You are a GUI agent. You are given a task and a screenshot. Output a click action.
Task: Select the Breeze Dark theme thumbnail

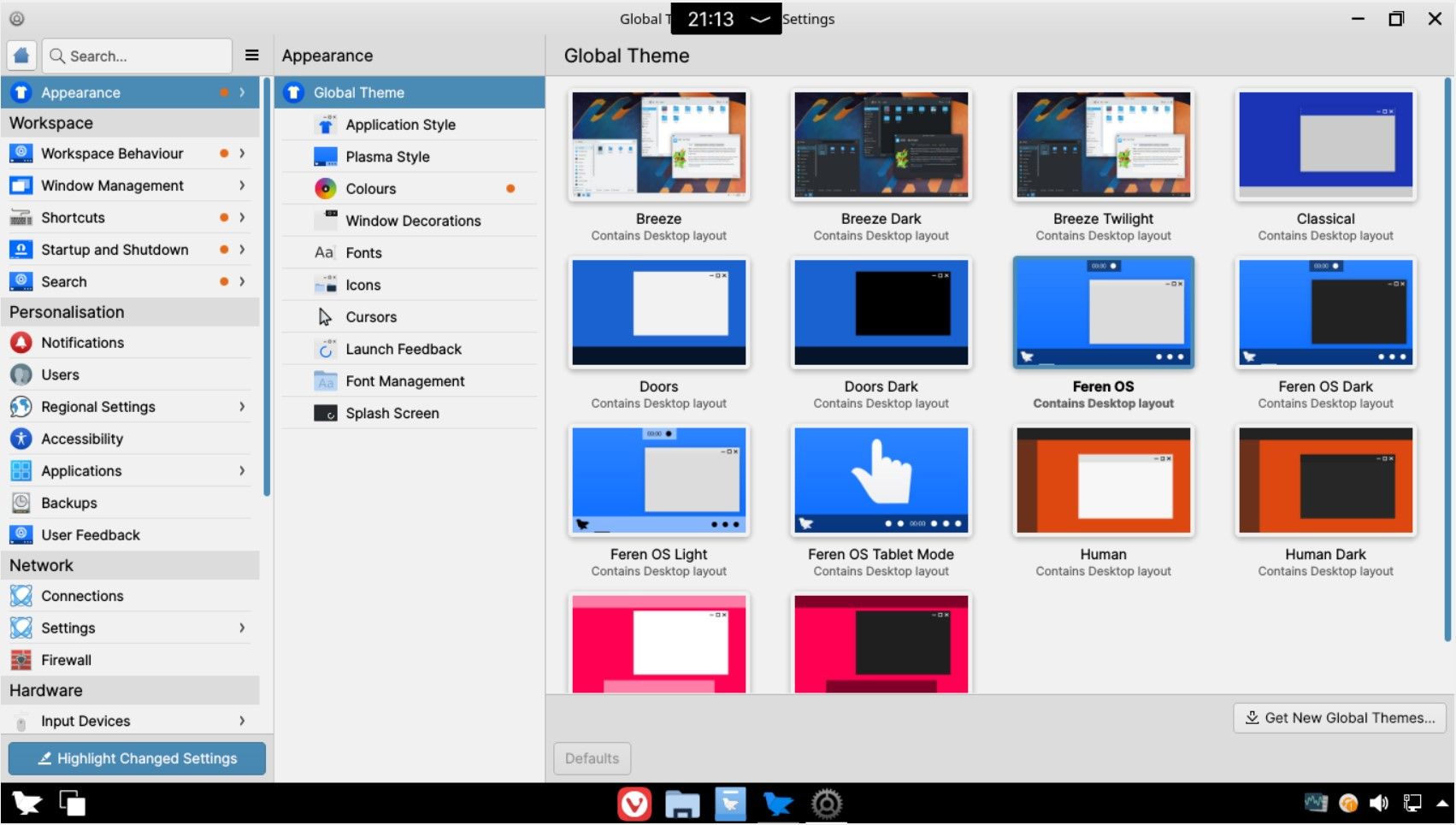coord(881,145)
